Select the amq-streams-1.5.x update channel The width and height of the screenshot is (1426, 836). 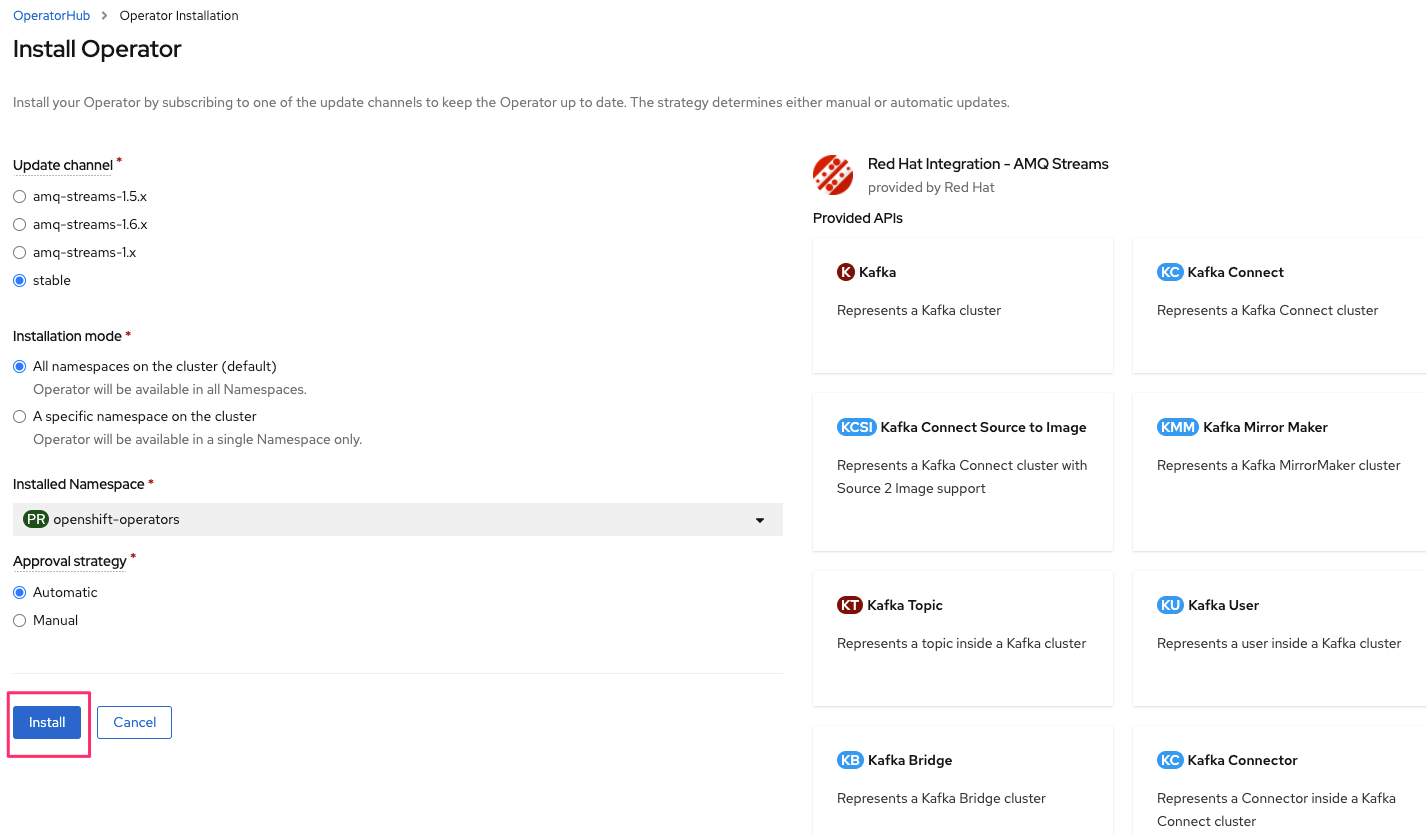[x=19, y=196]
